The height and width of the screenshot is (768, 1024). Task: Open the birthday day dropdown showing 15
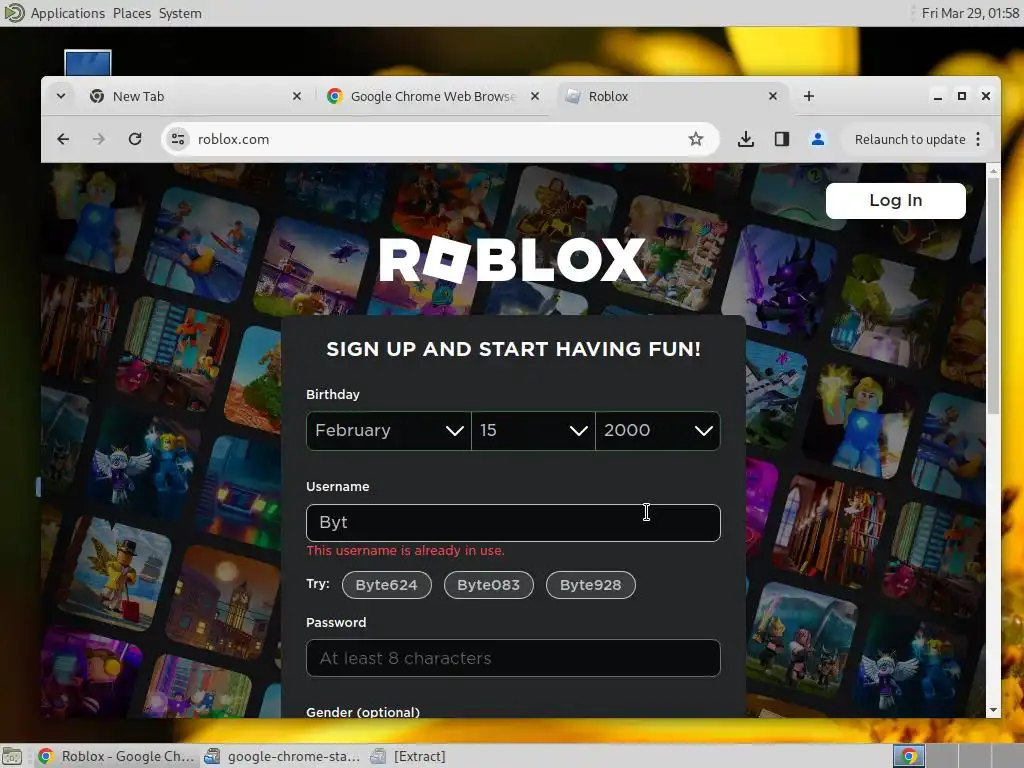pos(533,430)
